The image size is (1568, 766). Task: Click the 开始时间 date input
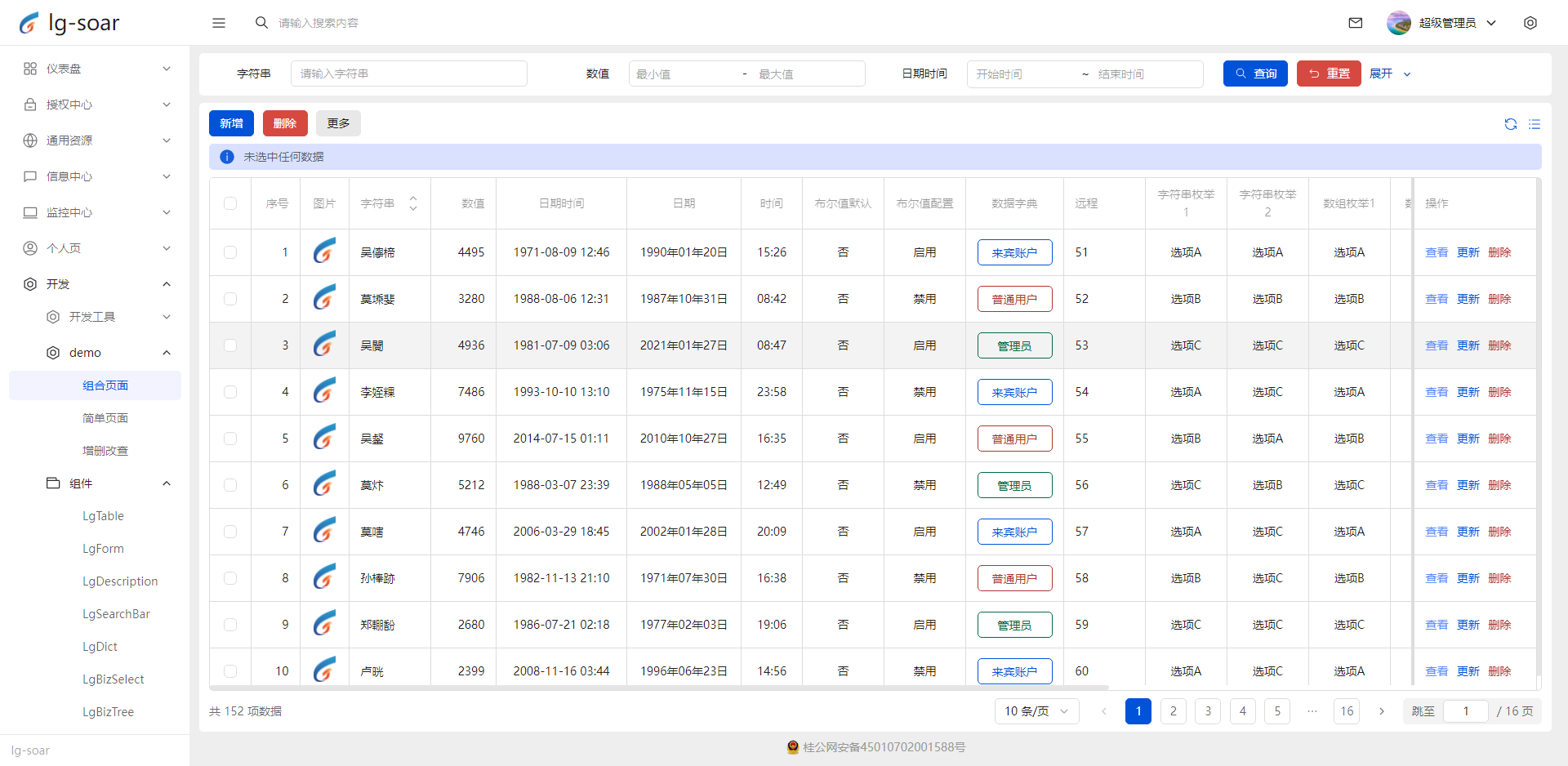(1023, 73)
